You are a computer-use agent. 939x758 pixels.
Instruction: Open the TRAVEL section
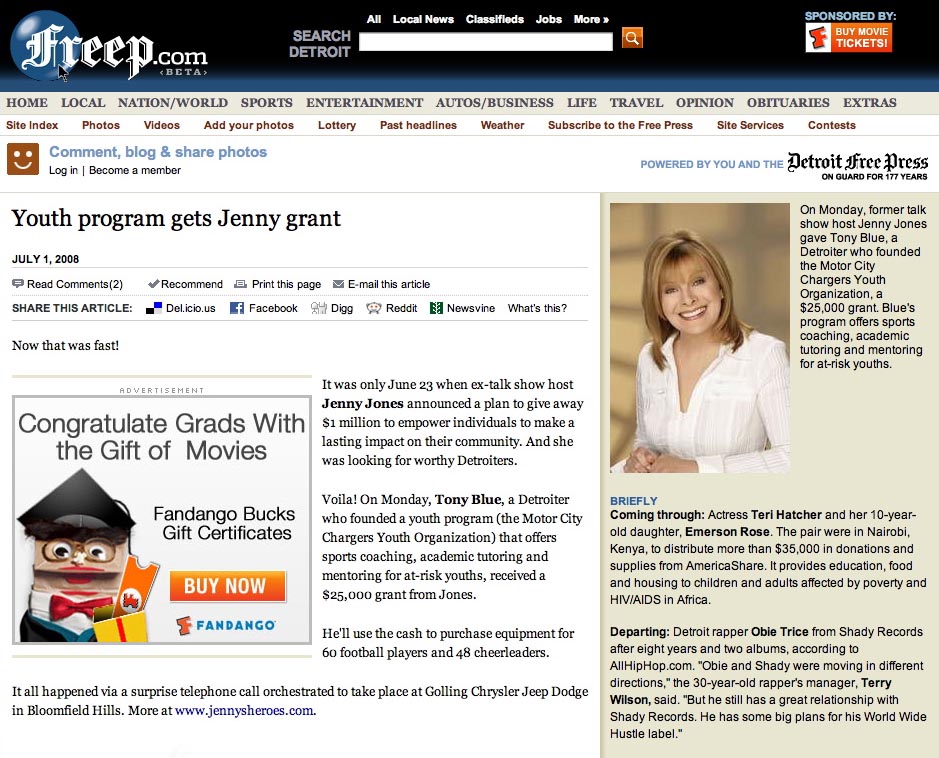[636, 102]
